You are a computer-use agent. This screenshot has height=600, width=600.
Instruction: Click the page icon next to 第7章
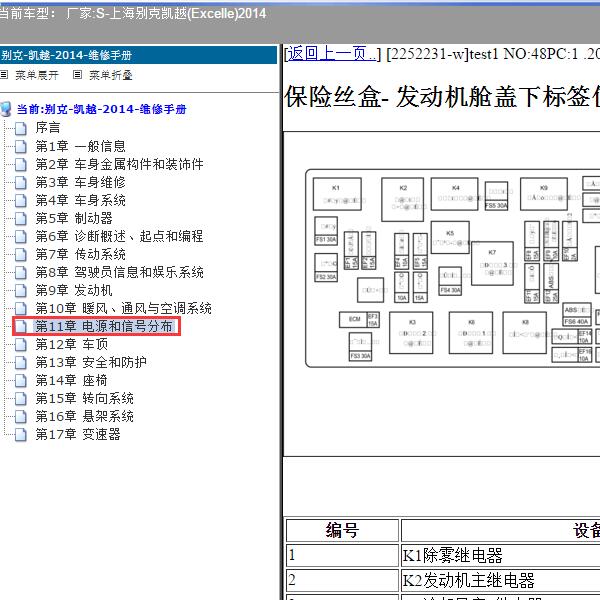tap(21, 254)
